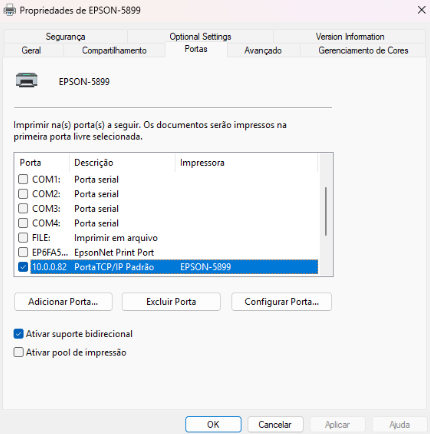Viewport: 430px width, 434px height.
Task: Open the Avançado tab
Action: (x=263, y=50)
